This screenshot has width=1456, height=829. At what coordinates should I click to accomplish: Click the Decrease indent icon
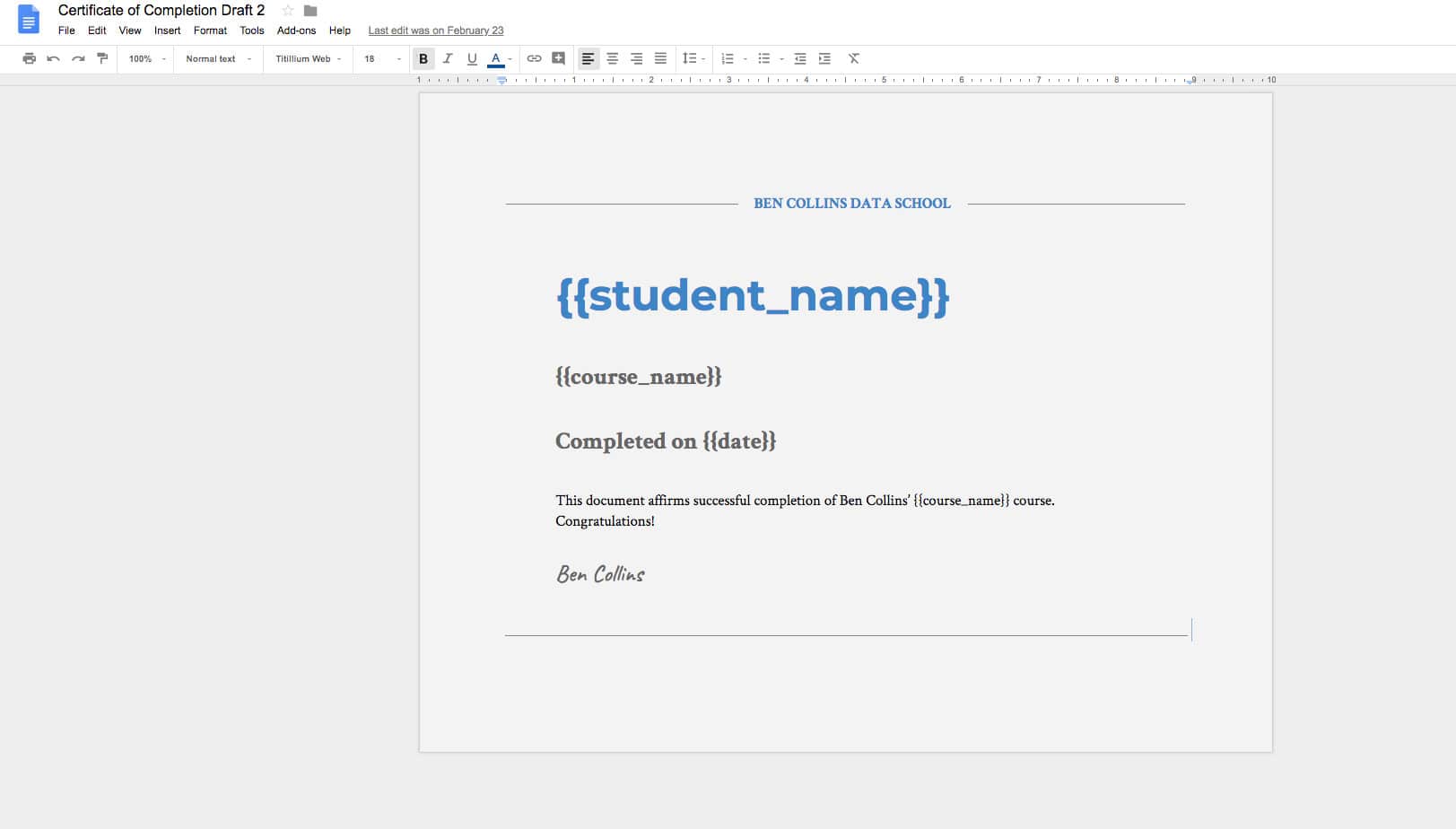click(x=800, y=58)
